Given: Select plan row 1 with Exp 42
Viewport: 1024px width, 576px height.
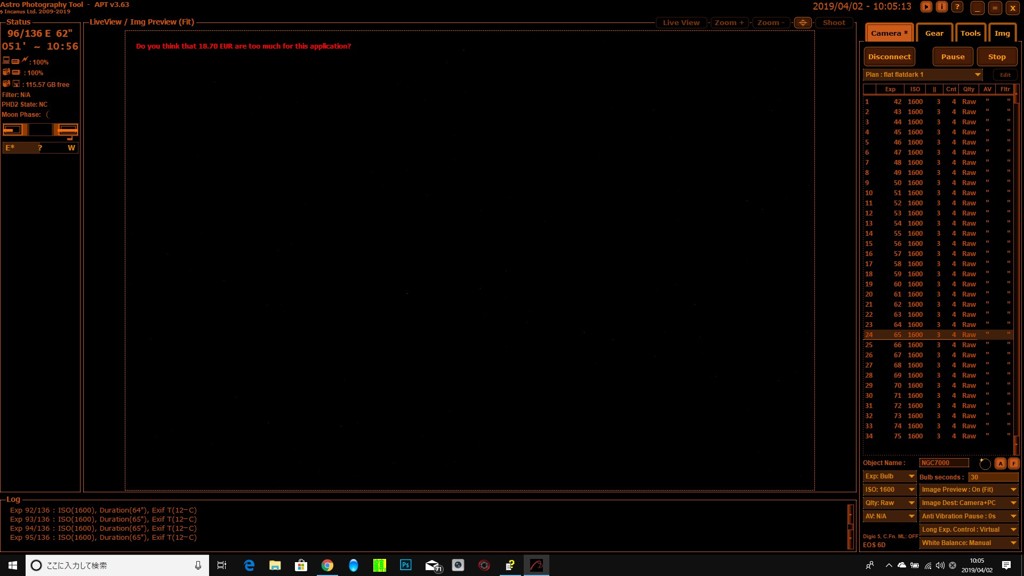Looking at the screenshot, I should (x=938, y=102).
